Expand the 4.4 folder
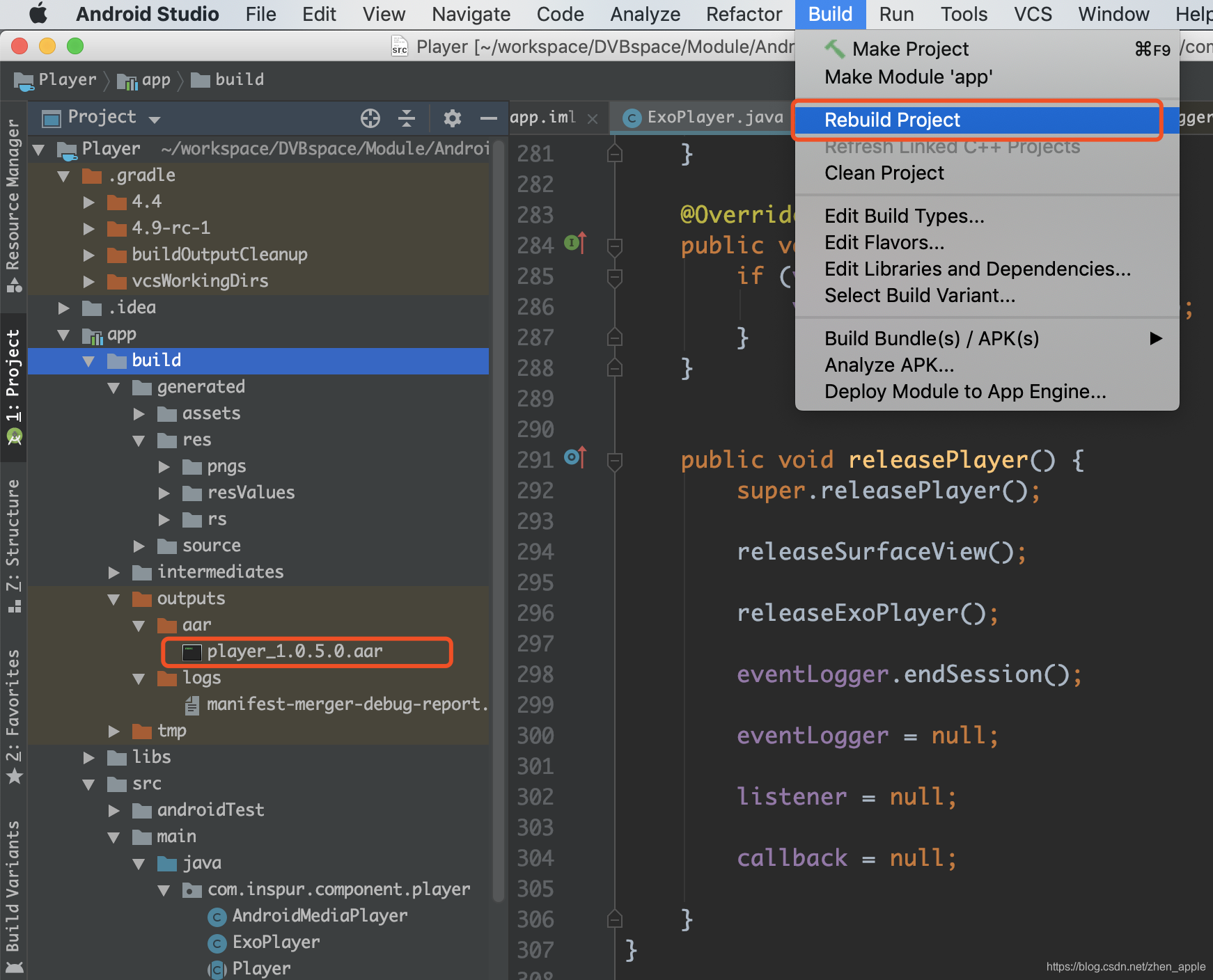Screen dimensions: 1213x980 point(88,203)
